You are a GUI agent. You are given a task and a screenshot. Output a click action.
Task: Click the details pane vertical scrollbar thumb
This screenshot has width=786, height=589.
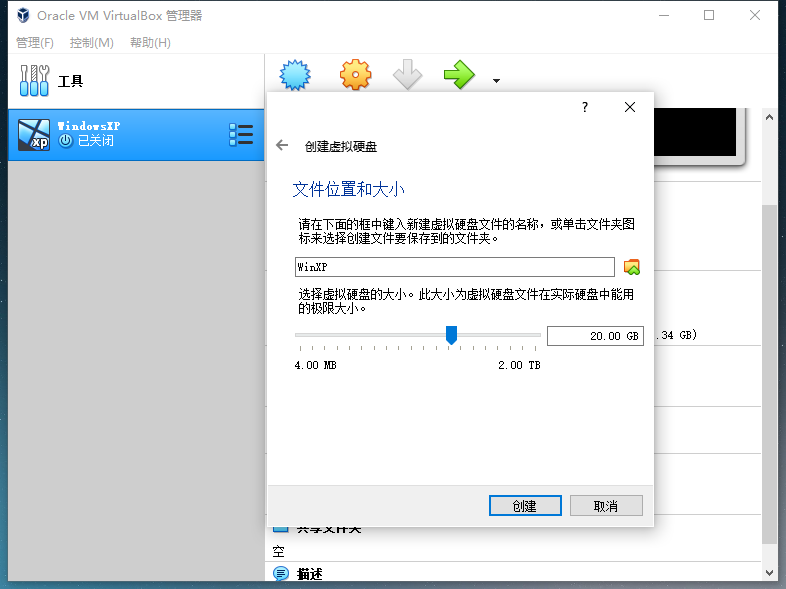(x=769, y=374)
